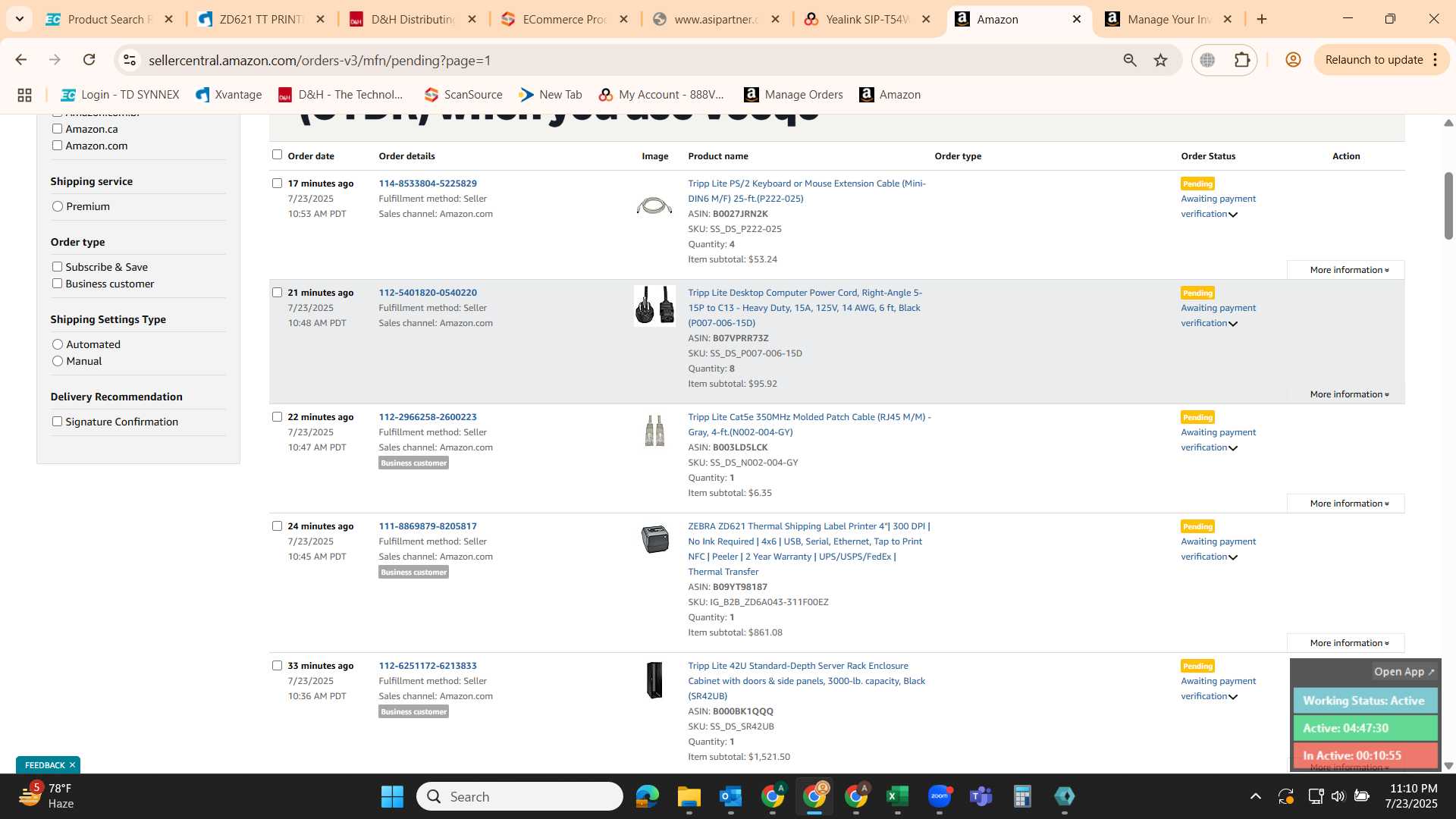Bookmark this page with the star icon

1160,60
